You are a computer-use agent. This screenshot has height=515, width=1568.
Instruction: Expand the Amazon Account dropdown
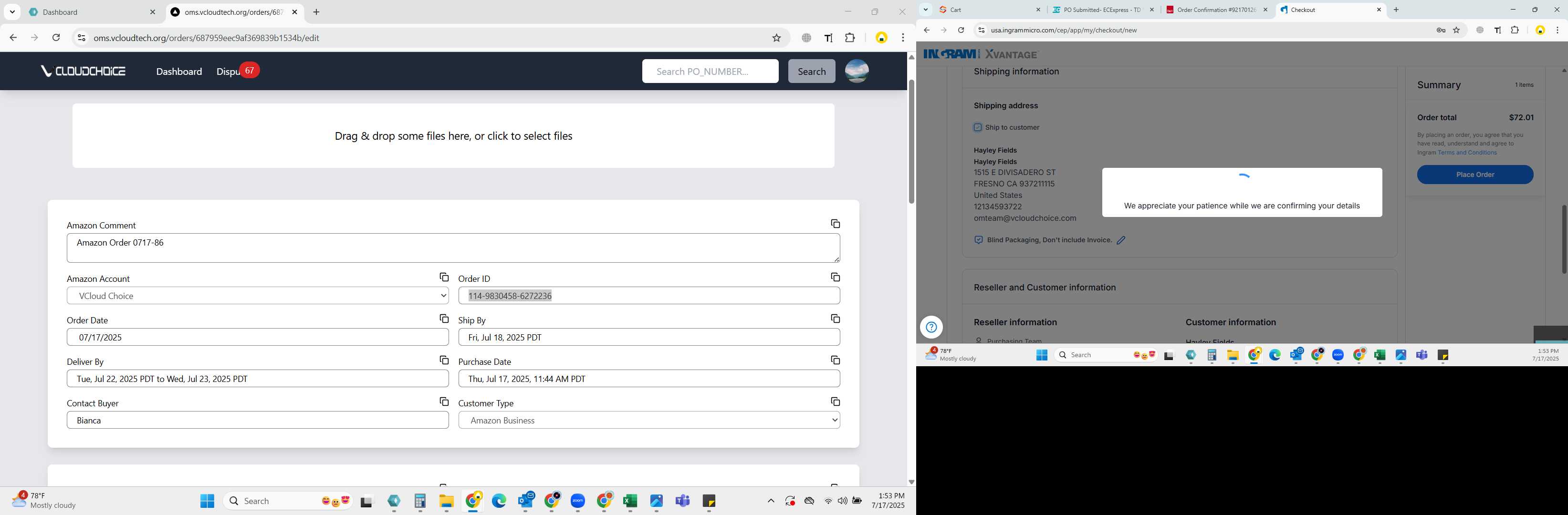point(258,296)
